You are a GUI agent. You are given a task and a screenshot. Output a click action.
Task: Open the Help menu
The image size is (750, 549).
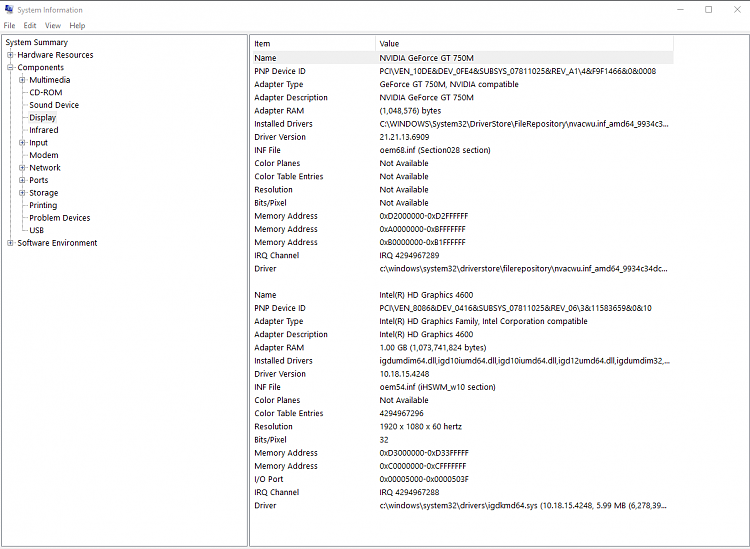tap(77, 25)
